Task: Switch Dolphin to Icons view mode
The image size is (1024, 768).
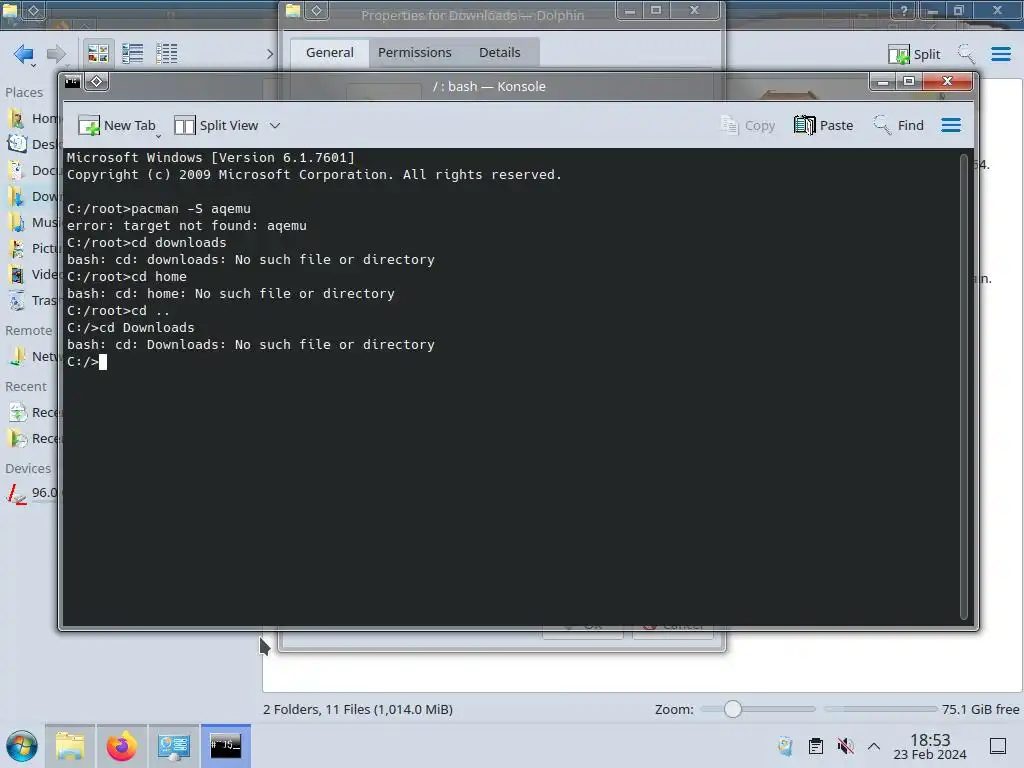Action: click(98, 54)
